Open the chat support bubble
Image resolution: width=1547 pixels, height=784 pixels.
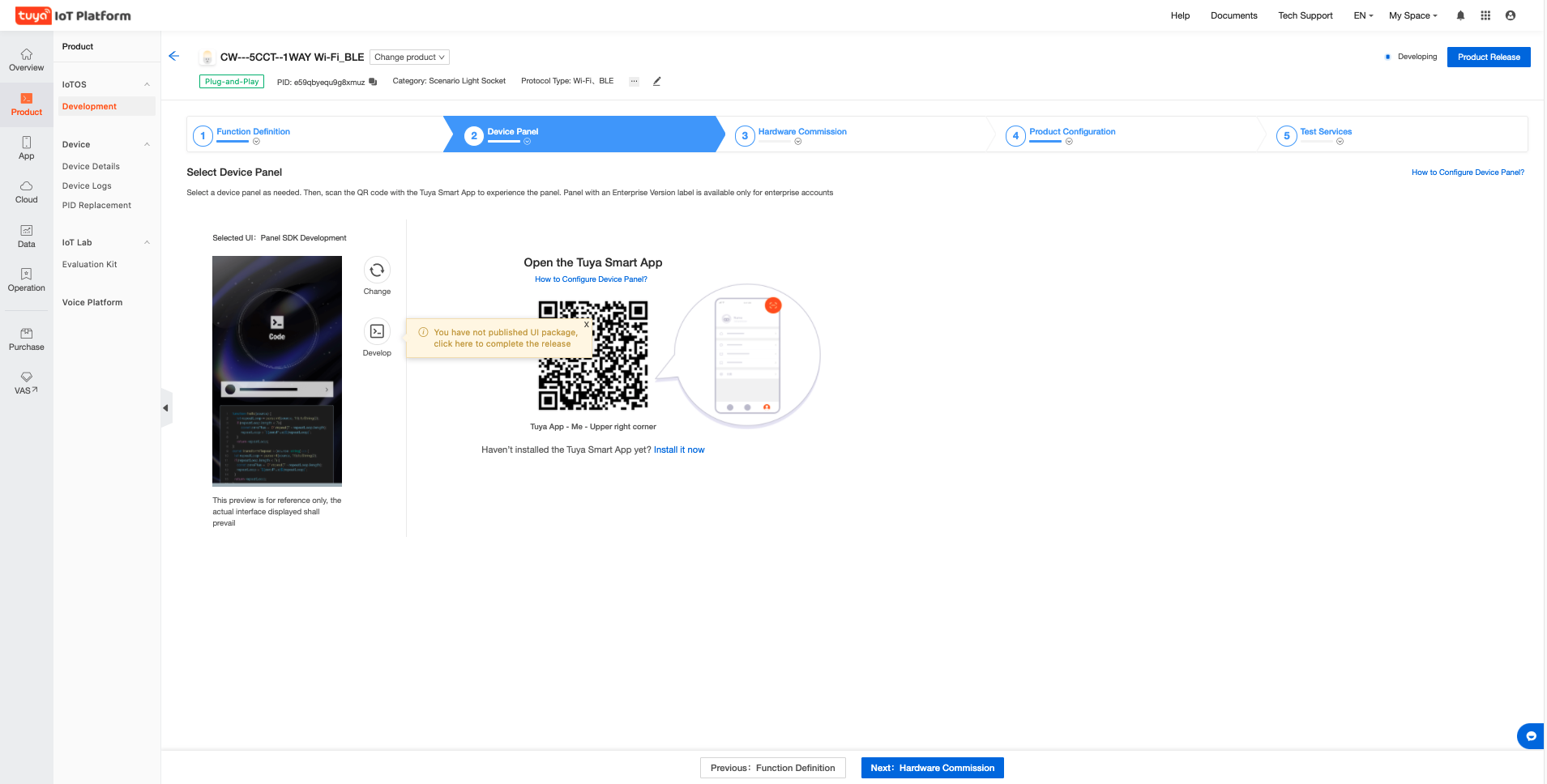pyautogui.click(x=1531, y=736)
